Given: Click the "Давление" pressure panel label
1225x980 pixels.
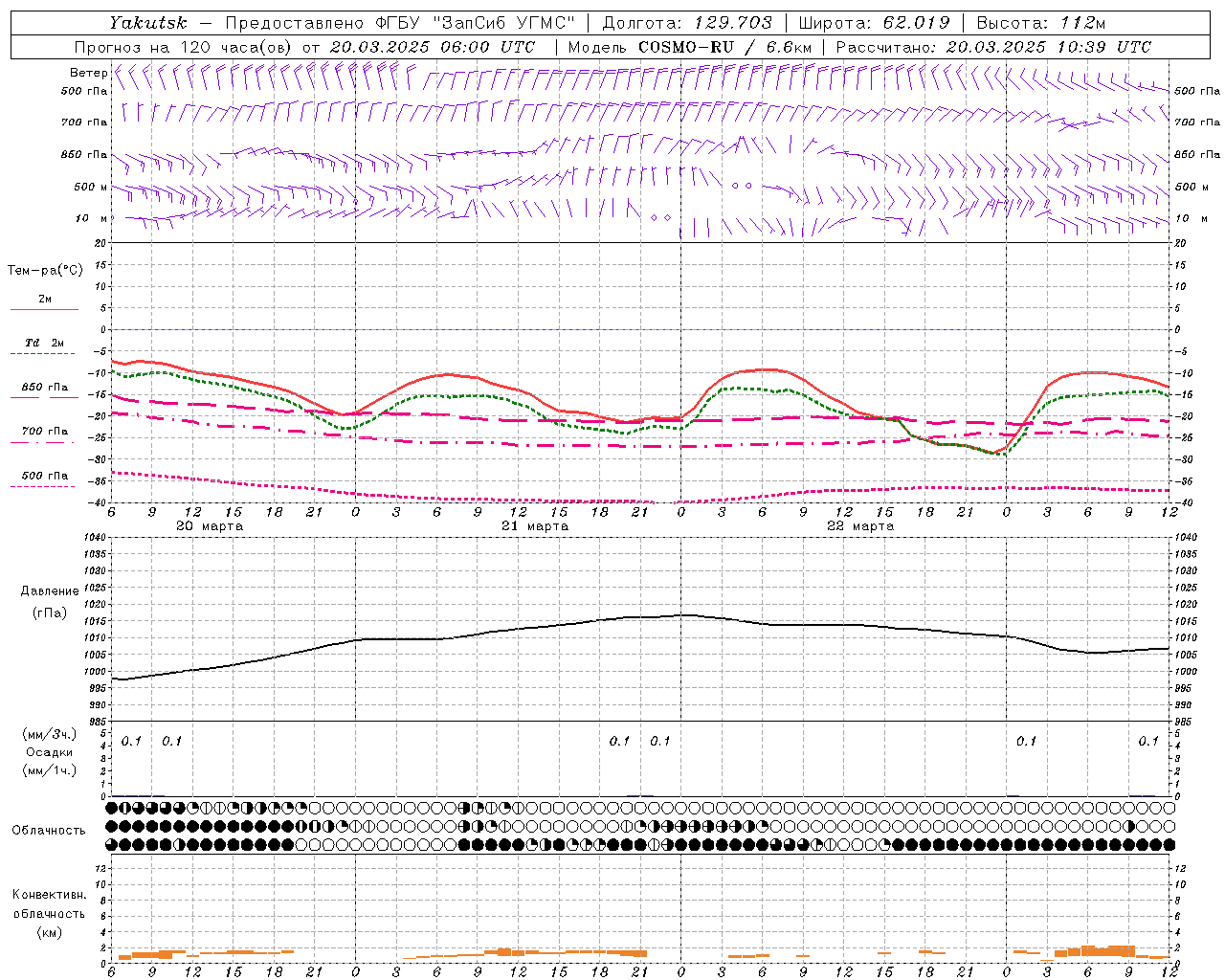Looking at the screenshot, I should pyautogui.click(x=50, y=591).
